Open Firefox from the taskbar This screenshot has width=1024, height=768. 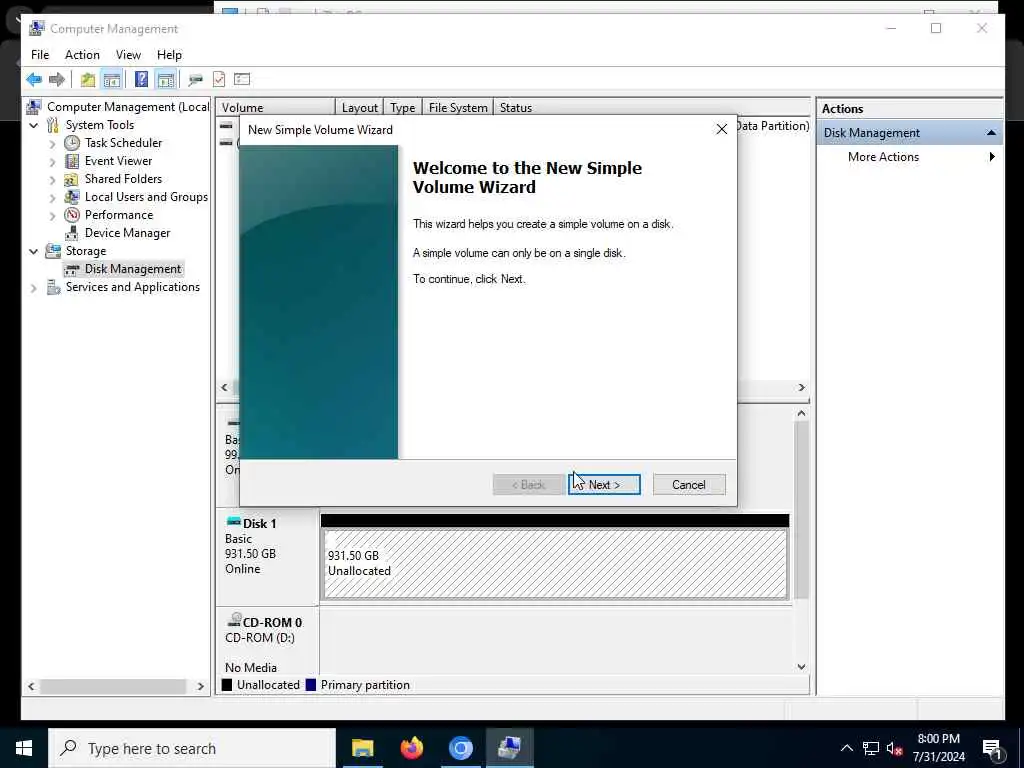[411, 748]
